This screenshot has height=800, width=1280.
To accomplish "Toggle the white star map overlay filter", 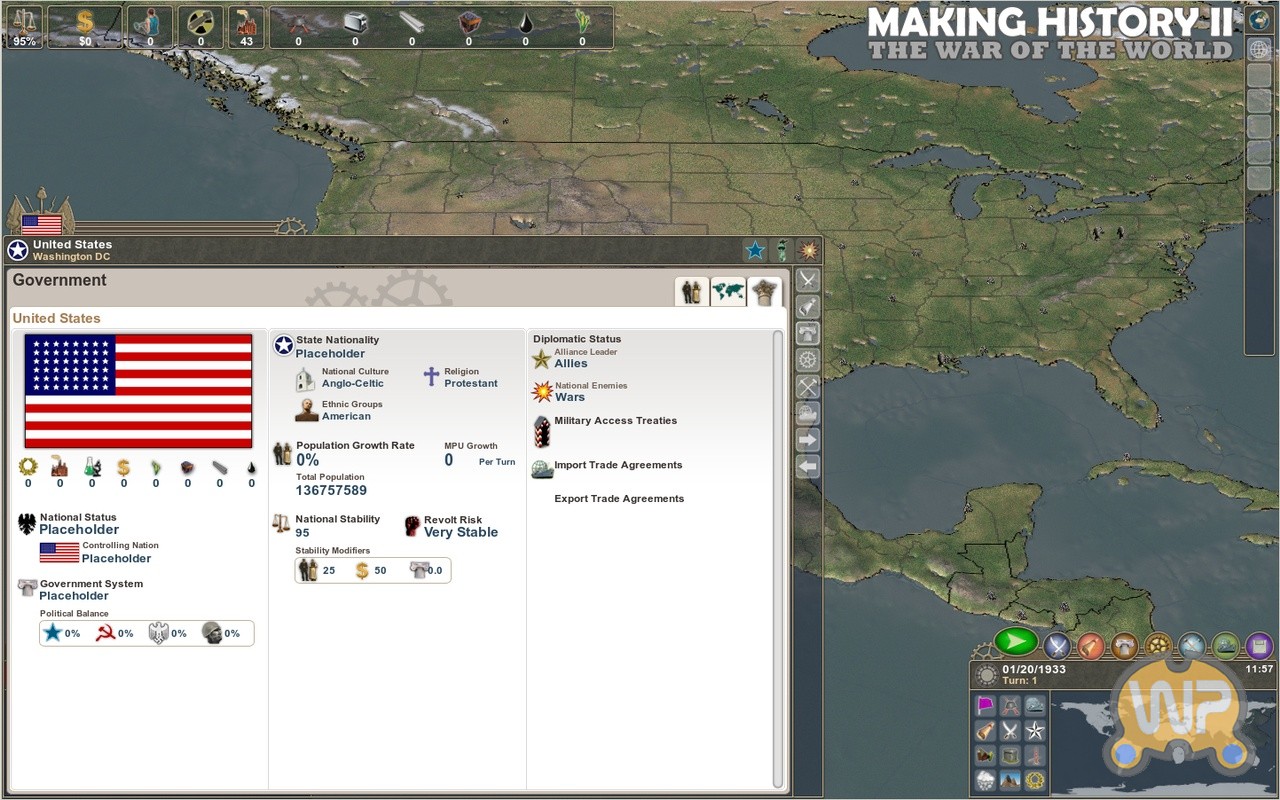I will coord(1035,731).
